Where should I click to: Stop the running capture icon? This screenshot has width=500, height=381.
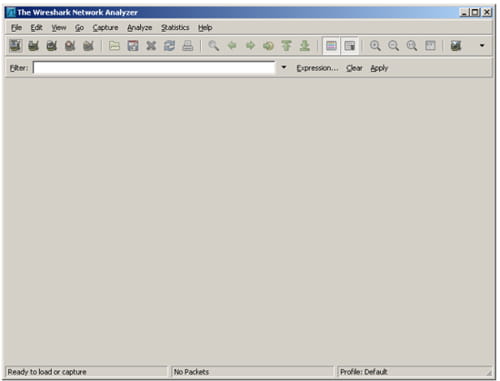pyautogui.click(x=70, y=46)
